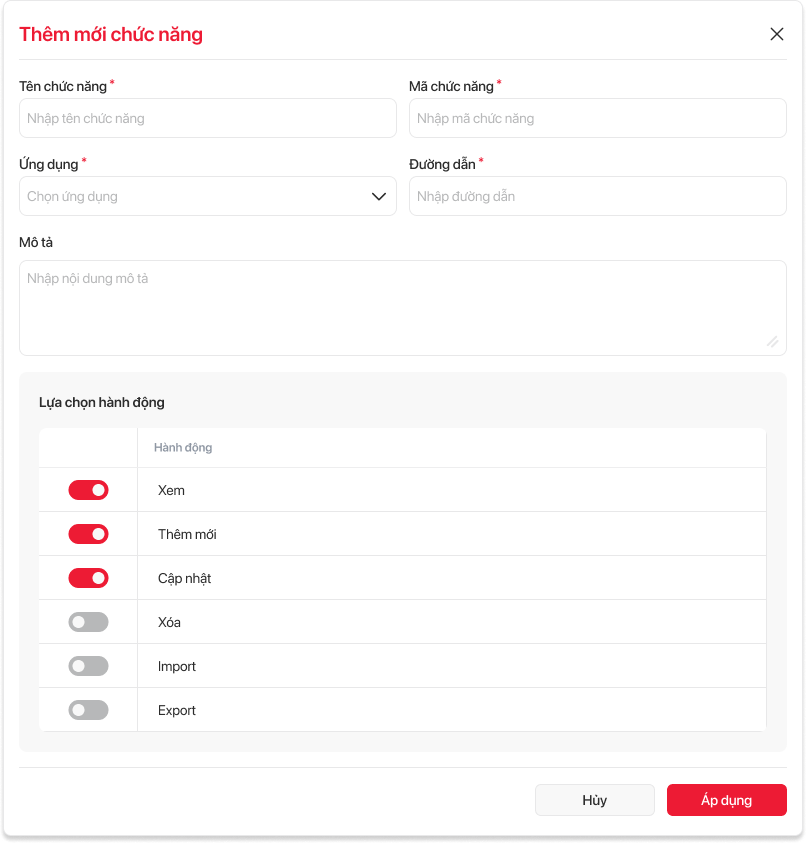
Task: Close the Thêm mới chức năng dialog
Action: click(x=777, y=34)
